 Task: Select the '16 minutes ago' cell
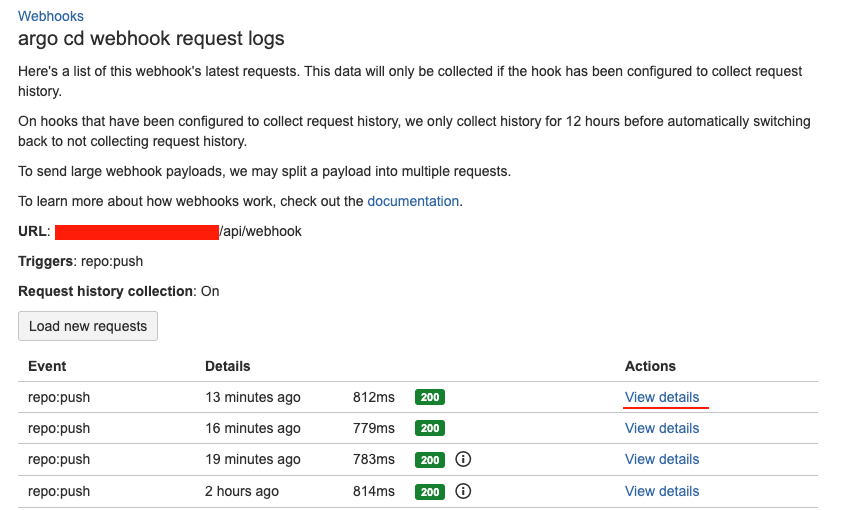tap(253, 428)
